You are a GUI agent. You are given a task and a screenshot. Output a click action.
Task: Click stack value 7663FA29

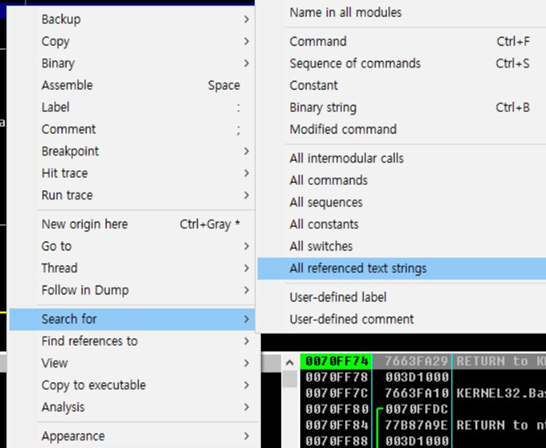pyautogui.click(x=416, y=361)
